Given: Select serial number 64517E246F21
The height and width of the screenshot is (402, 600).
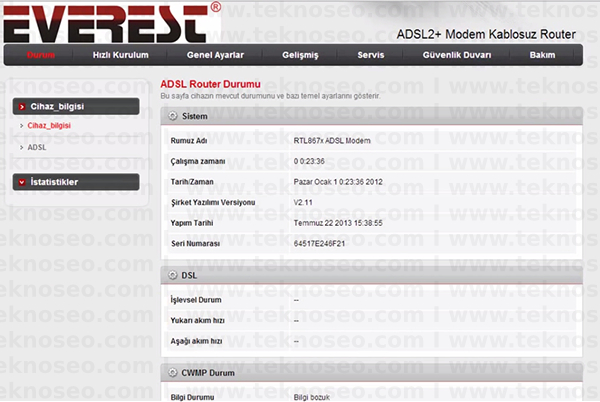Looking at the screenshot, I should 319,244.
